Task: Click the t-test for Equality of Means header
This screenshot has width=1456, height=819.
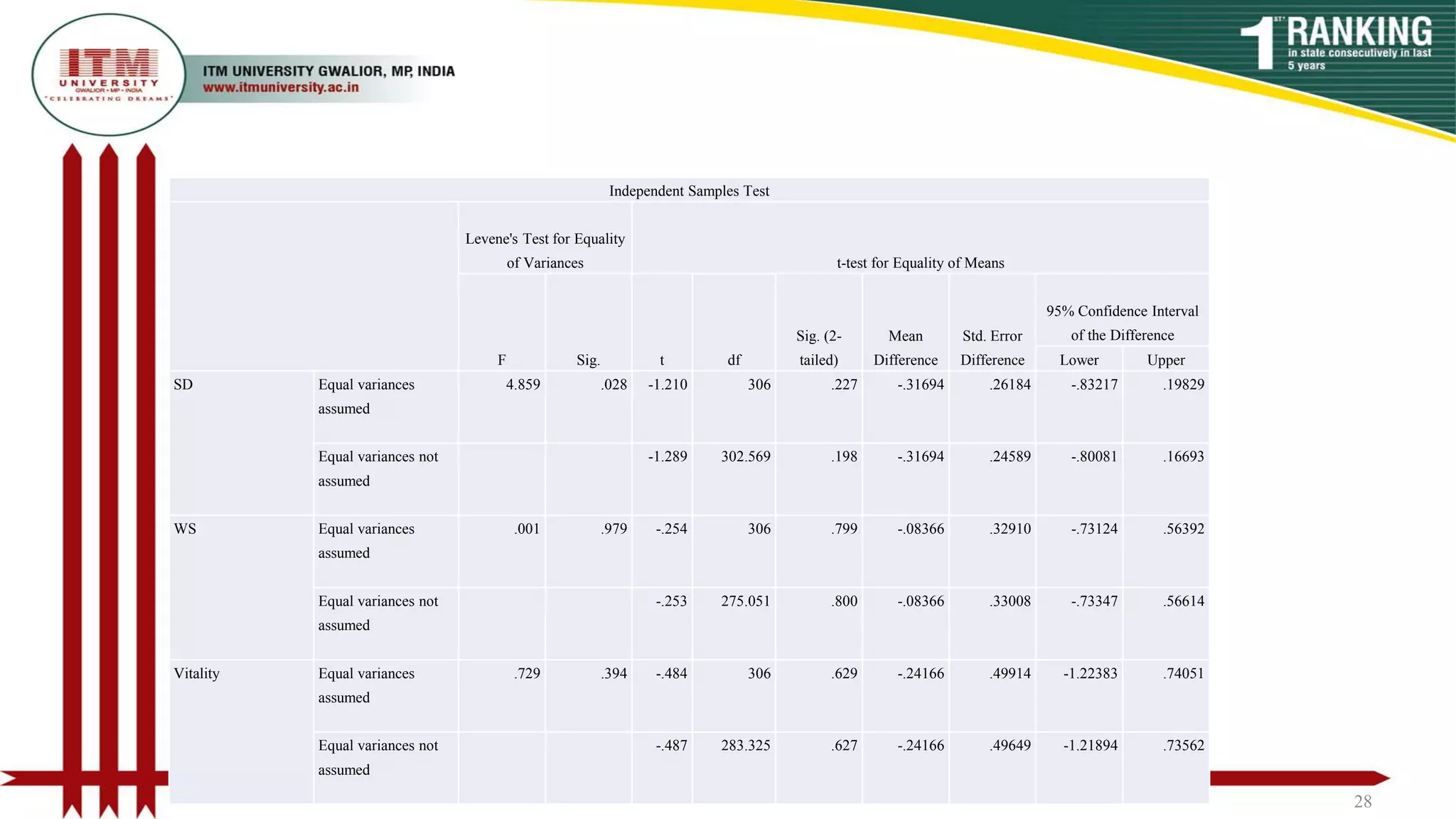Action: (x=920, y=262)
